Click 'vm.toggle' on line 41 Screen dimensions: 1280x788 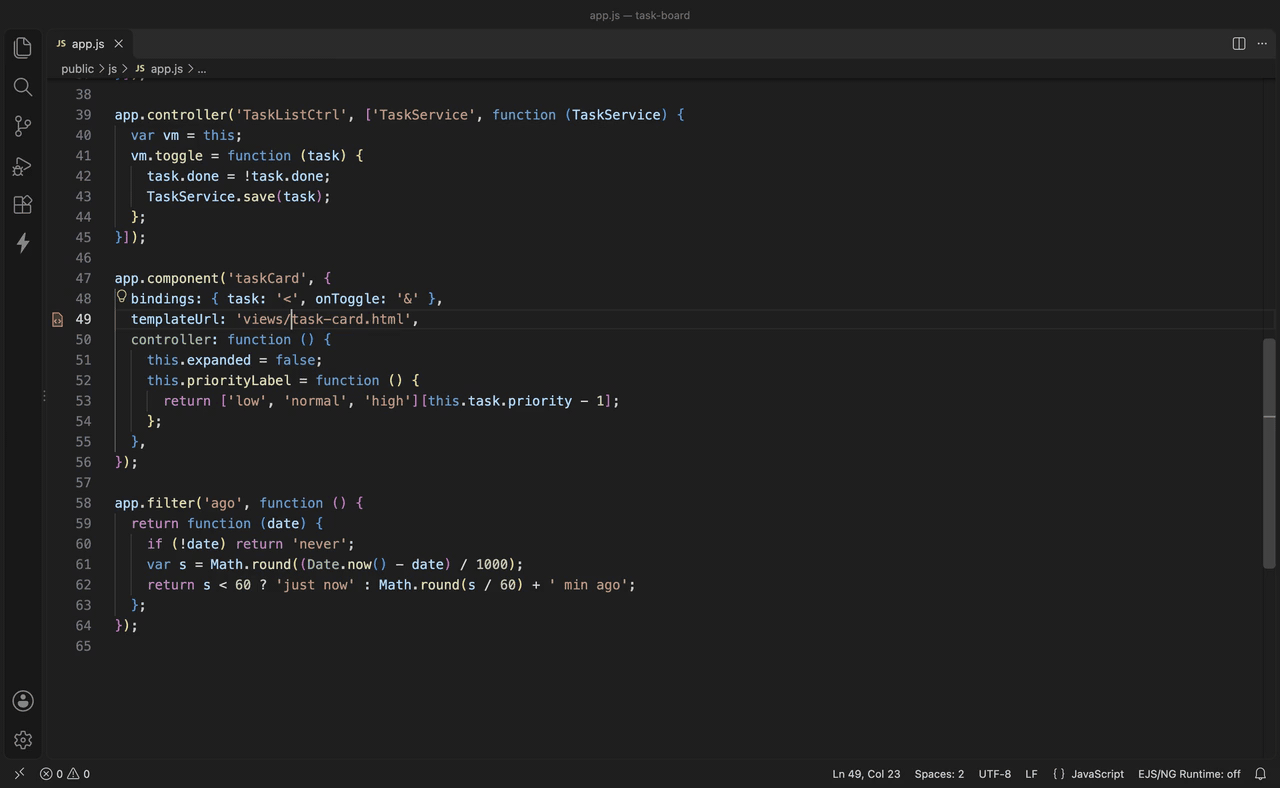pyautogui.click(x=167, y=156)
